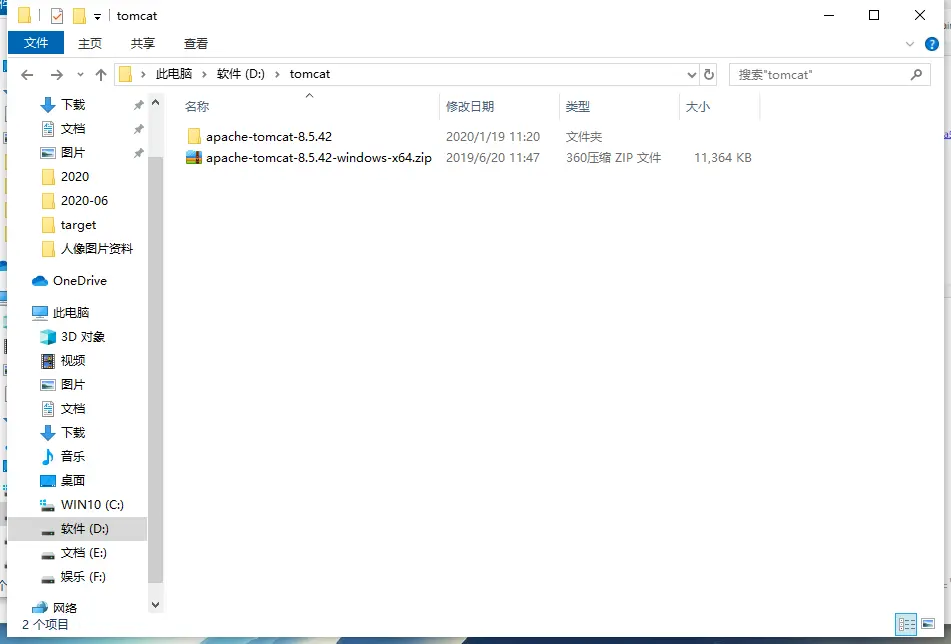This screenshot has height=644, width=951.
Task: Click the search magnifier icon
Action: click(916, 75)
